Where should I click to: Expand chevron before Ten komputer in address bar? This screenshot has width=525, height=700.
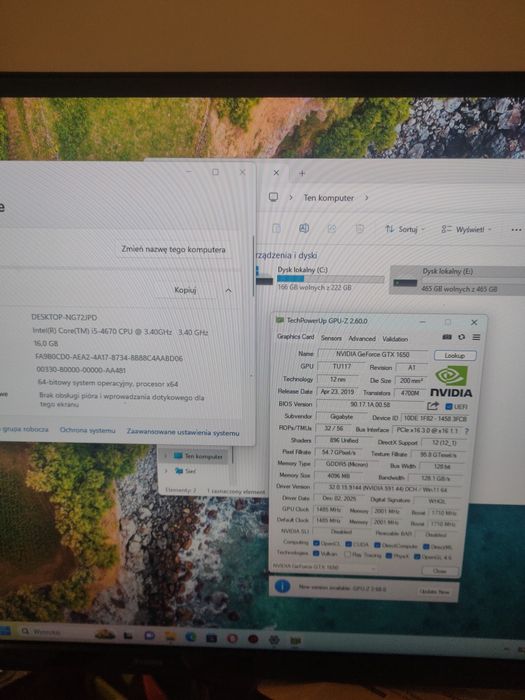click(291, 197)
